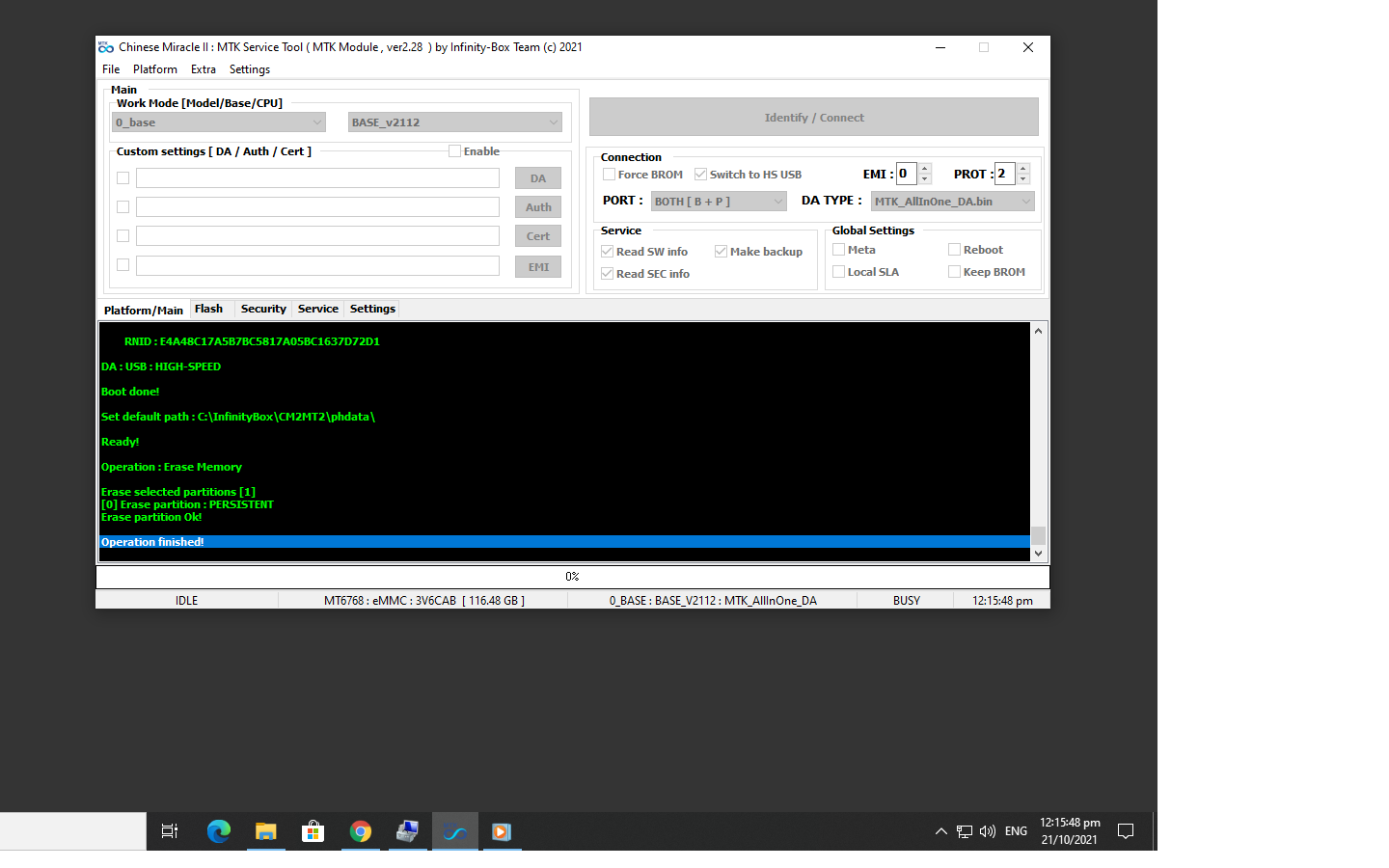The height and width of the screenshot is (868, 1389).
Task: Click the log scrollbar thumb
Action: pyautogui.click(x=1038, y=535)
